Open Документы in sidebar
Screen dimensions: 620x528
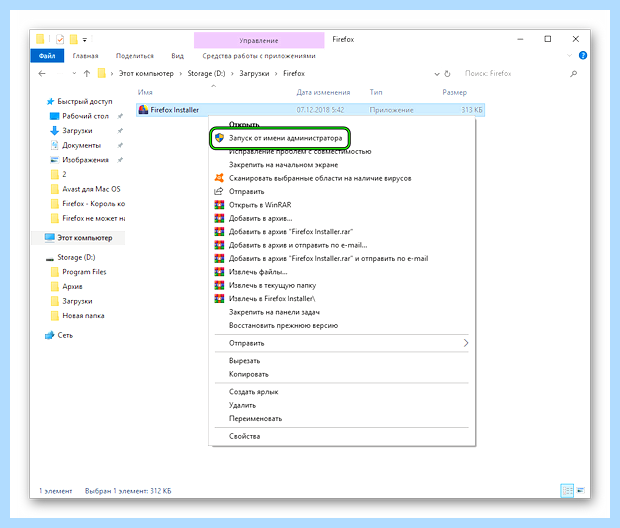point(81,146)
